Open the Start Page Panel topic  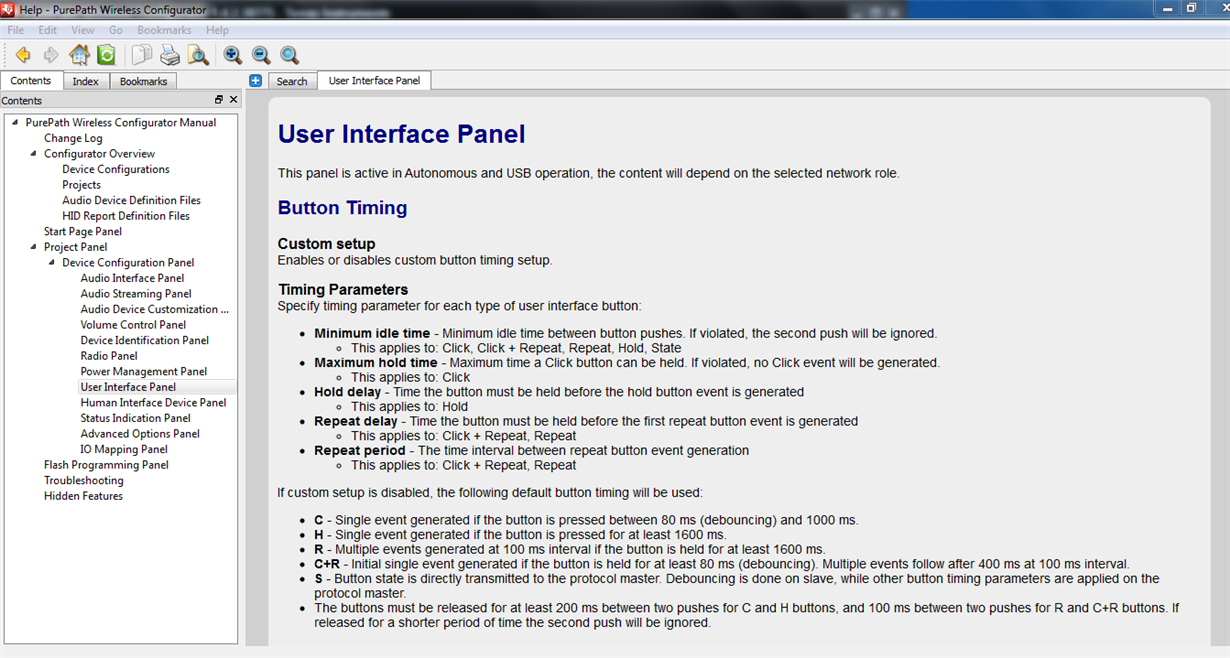tap(83, 232)
